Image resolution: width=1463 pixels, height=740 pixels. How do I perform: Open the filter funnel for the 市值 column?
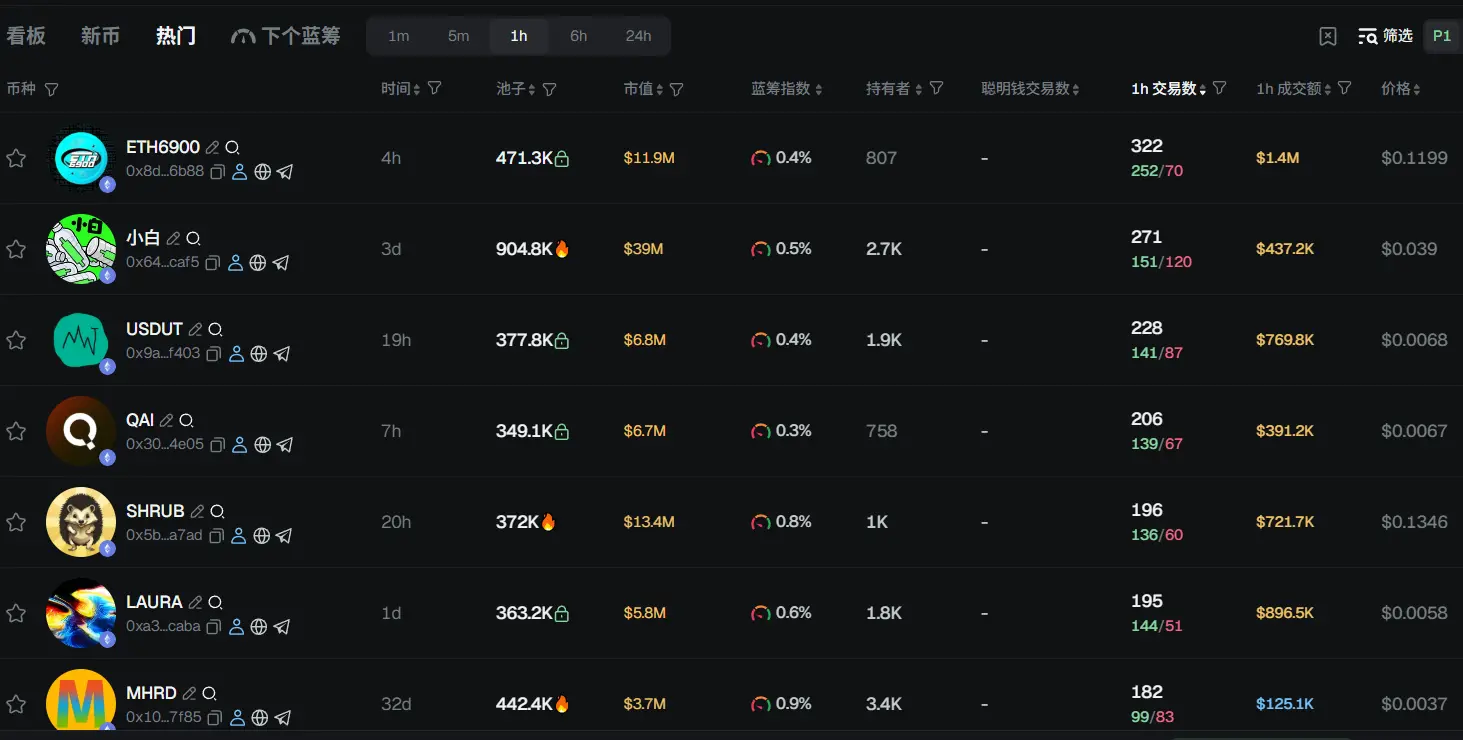click(677, 89)
